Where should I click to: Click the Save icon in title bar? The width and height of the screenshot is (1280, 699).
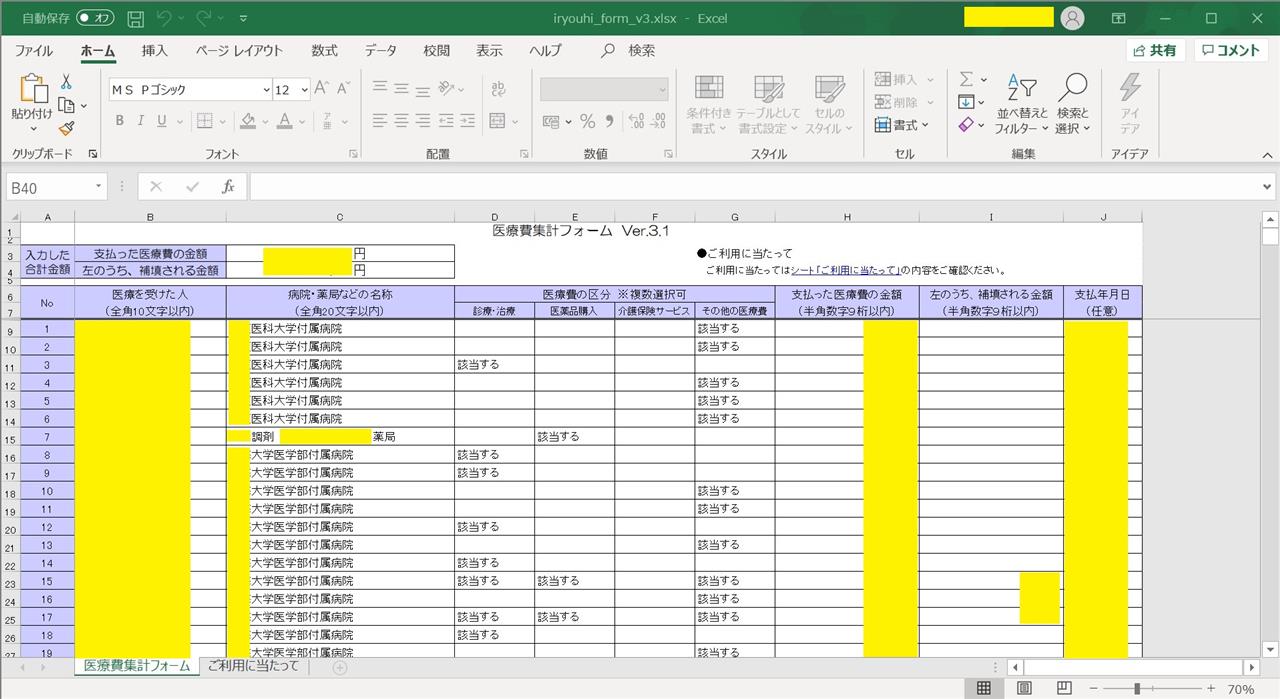point(136,18)
